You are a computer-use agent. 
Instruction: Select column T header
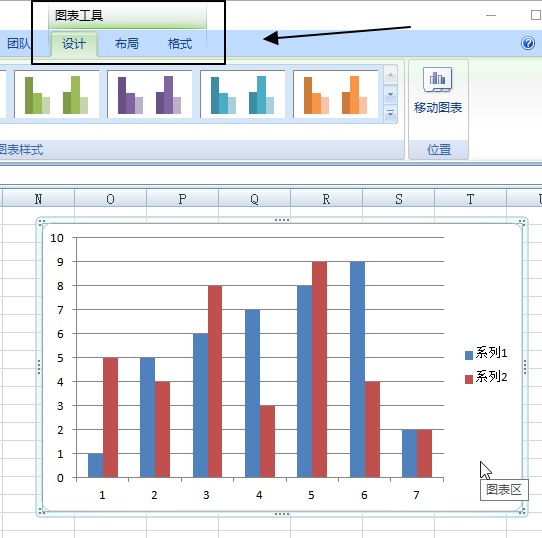point(470,199)
